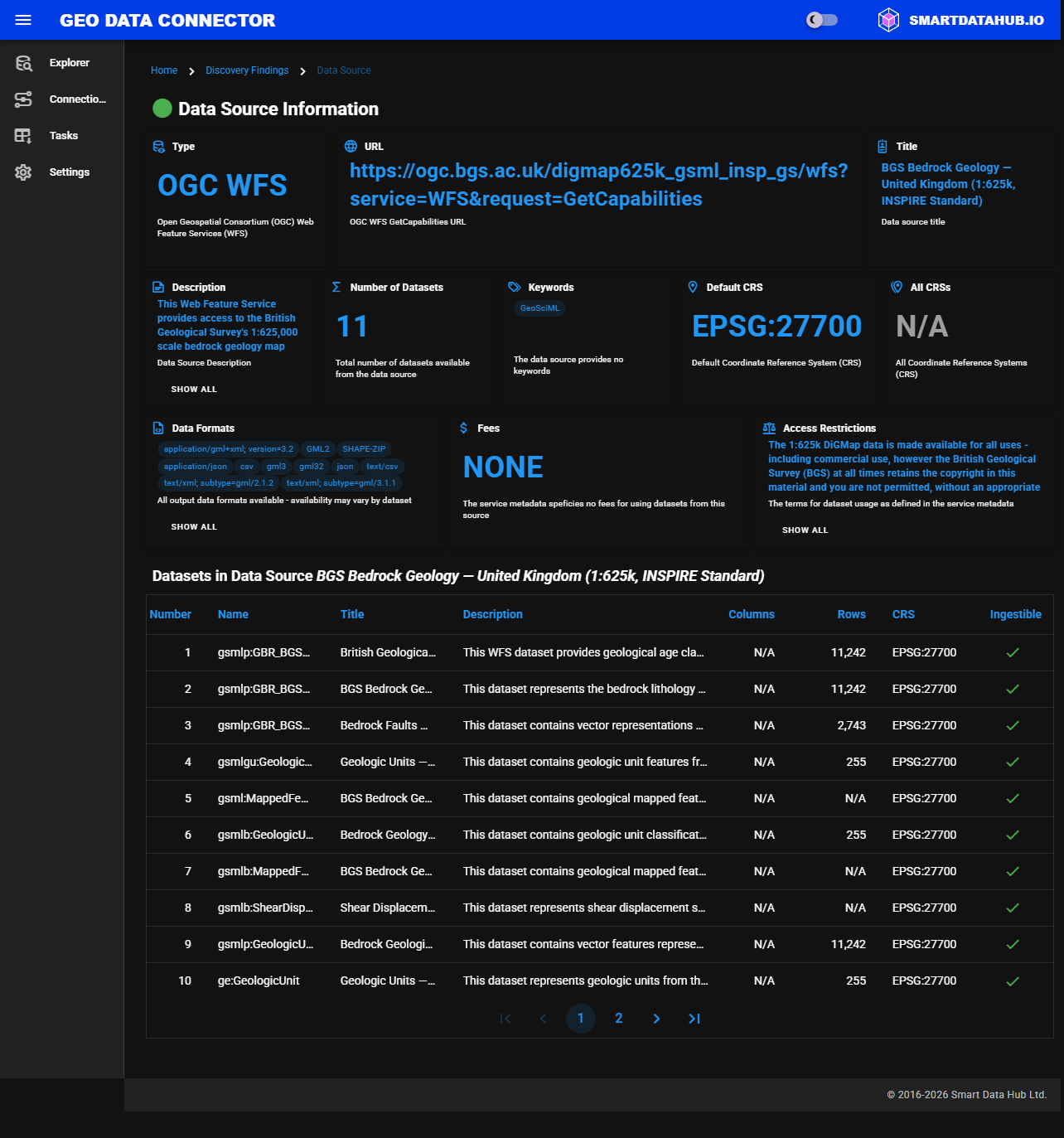Sort table by Name column header
Screen dimensions: 1064x1138
click(233, 615)
